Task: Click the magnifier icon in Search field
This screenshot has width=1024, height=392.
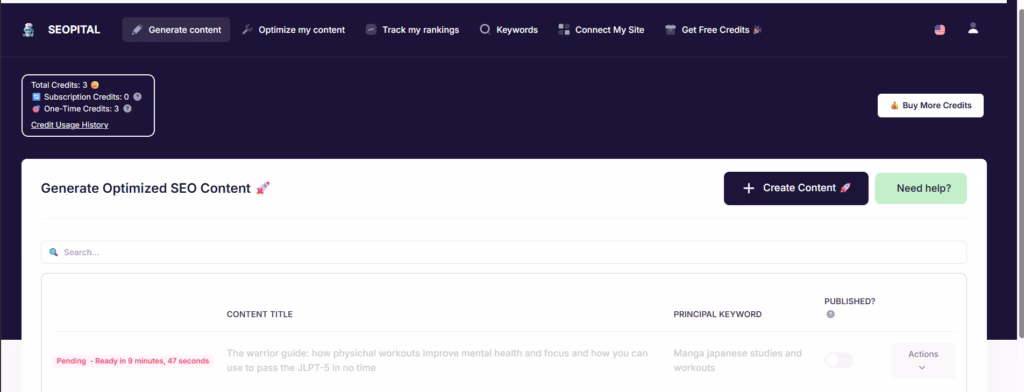Action: coord(54,252)
